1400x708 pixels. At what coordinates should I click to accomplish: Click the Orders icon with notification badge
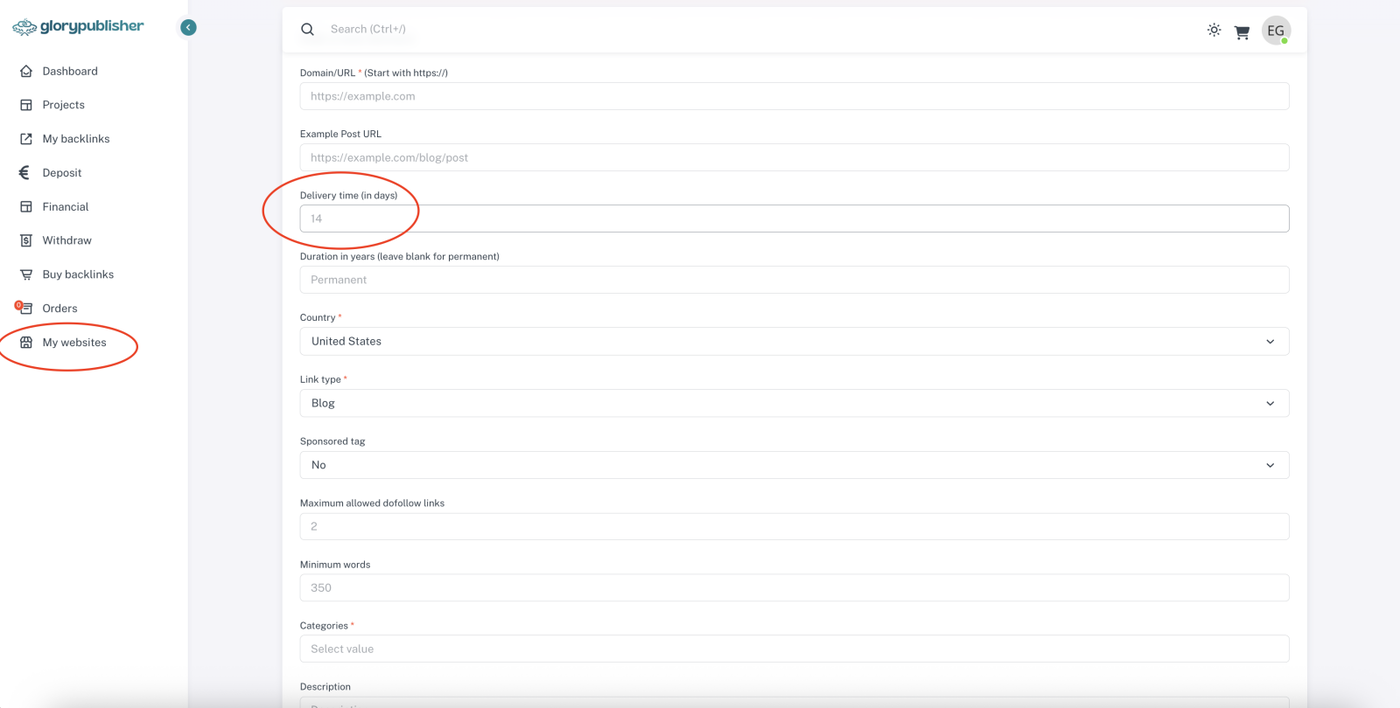tap(24, 308)
